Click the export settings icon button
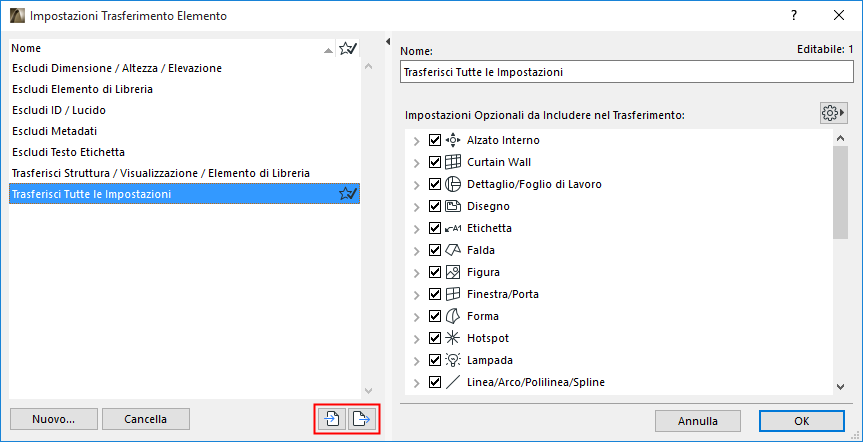863x442 pixels. tap(361, 420)
